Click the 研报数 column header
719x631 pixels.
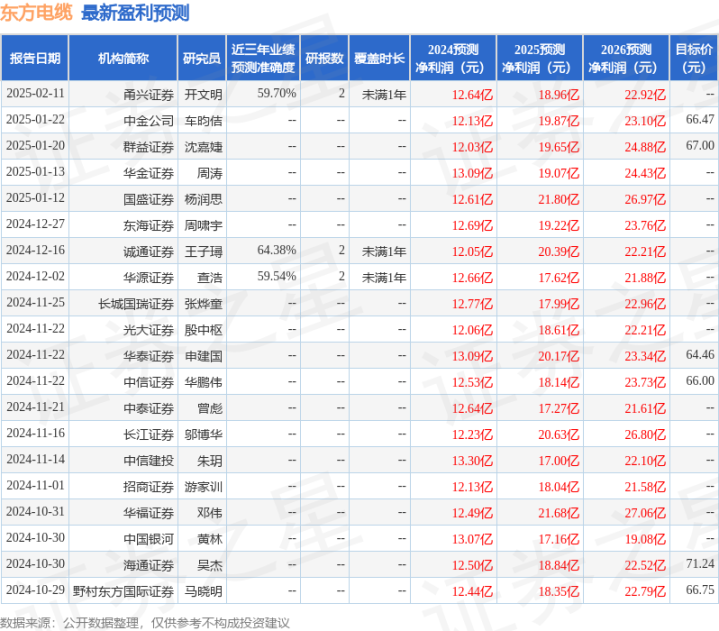(x=324, y=58)
